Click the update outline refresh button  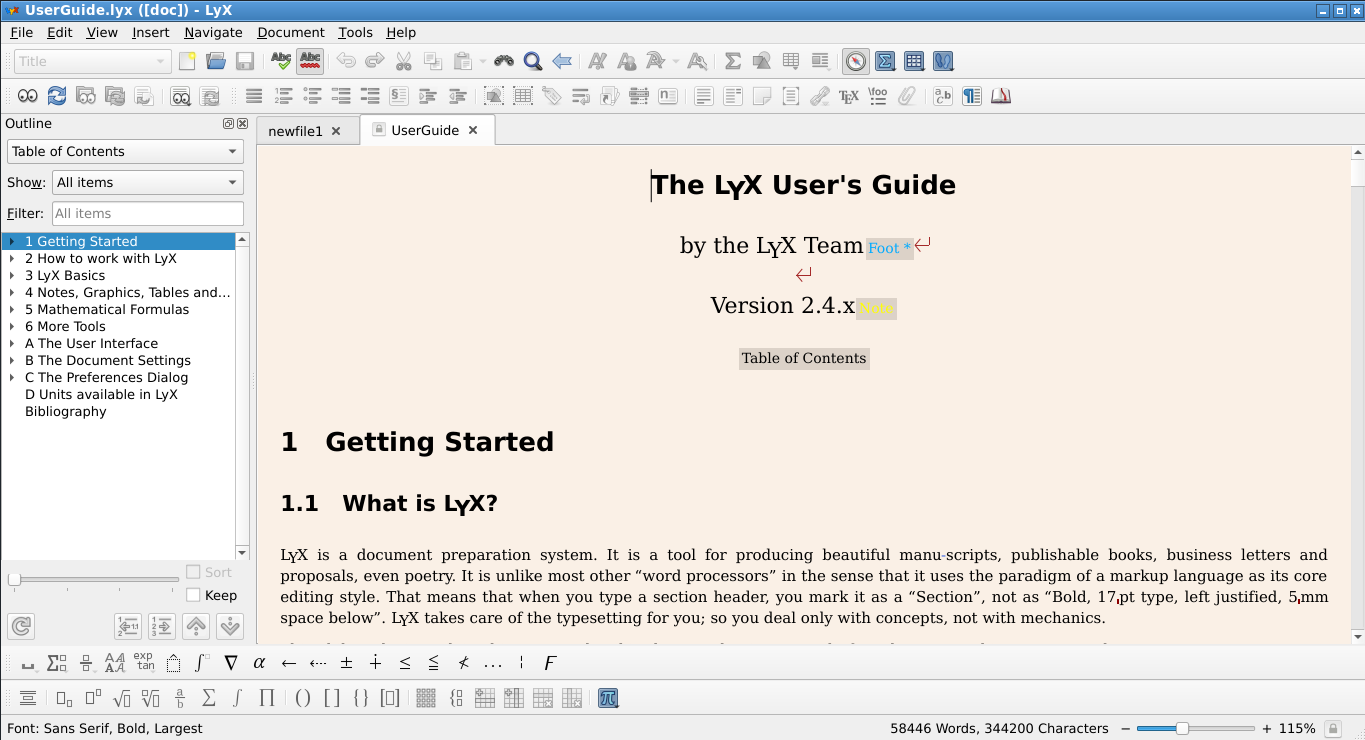click(x=20, y=626)
